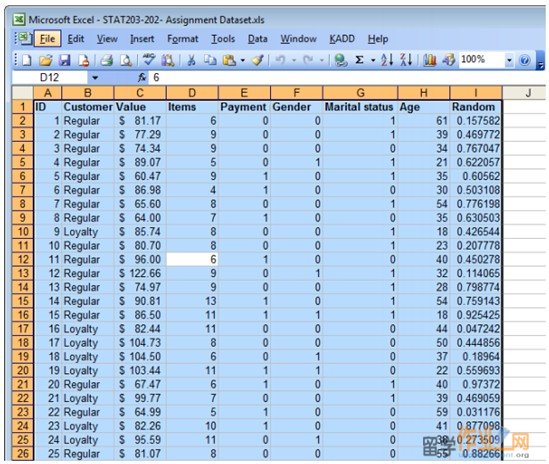Click the Permission icon beside Save

pyautogui.click(x=84, y=61)
